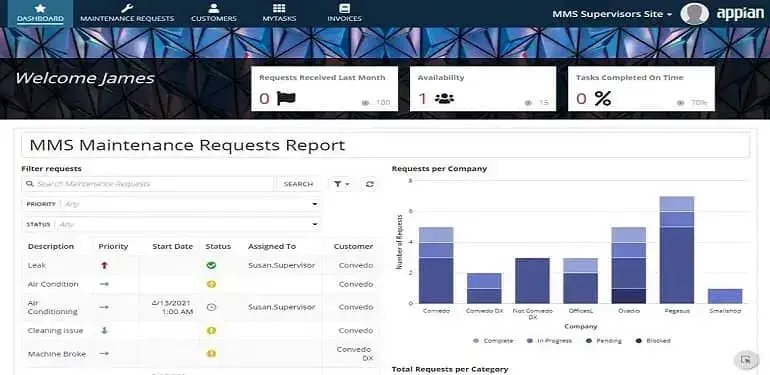Image resolution: width=770 pixels, height=375 pixels.
Task: Click the 4/13/2021 start date cell
Action: pyautogui.click(x=172, y=307)
